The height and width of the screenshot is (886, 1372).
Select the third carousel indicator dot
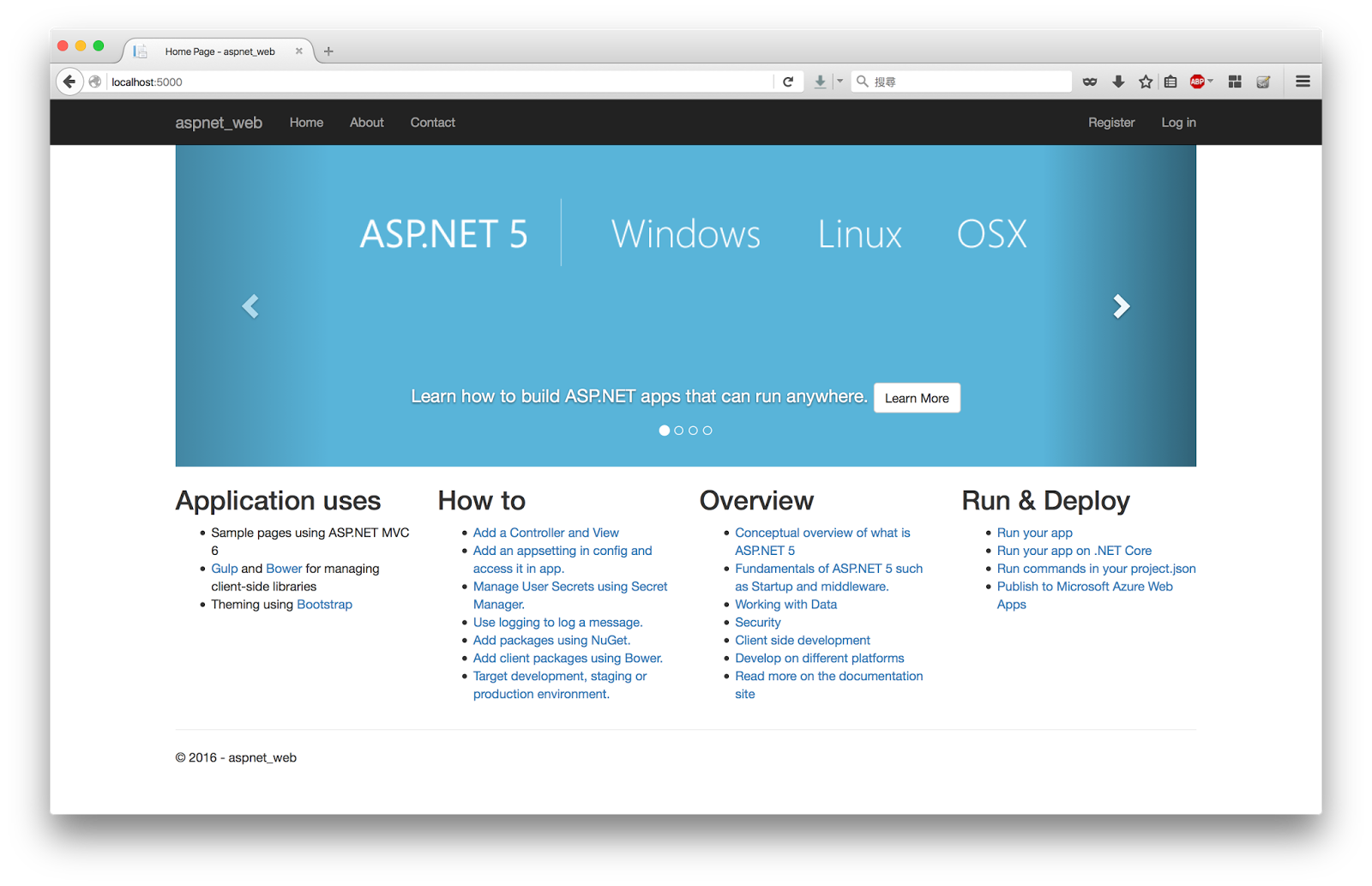pos(693,431)
